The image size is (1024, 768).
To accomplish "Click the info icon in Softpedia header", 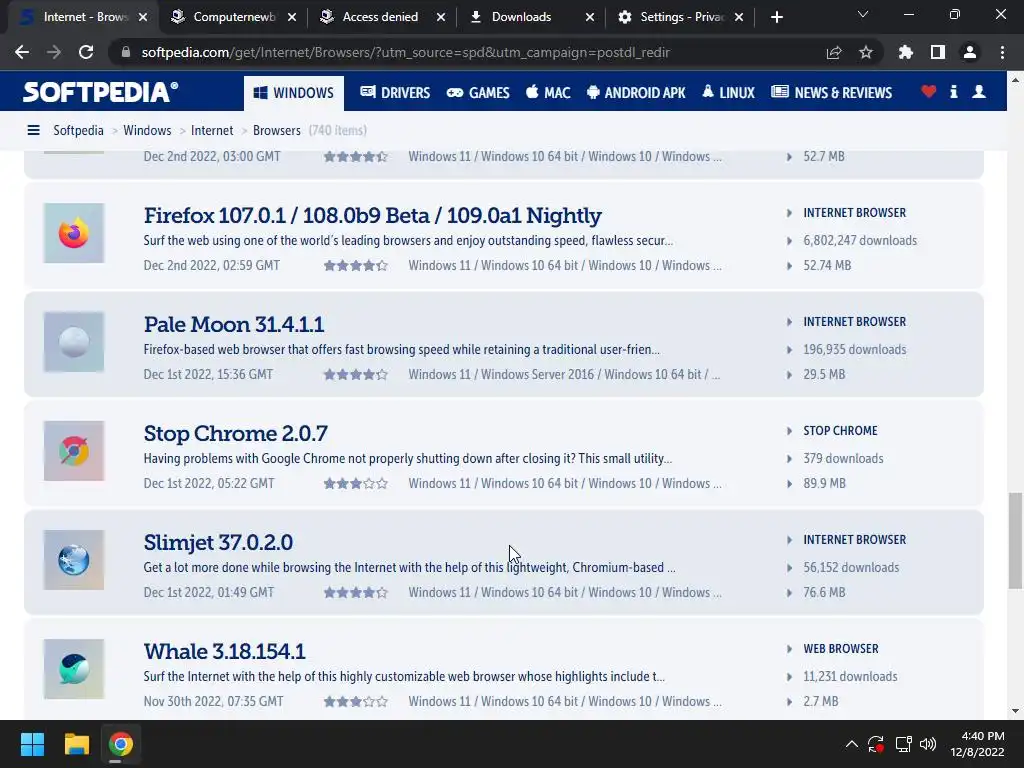I will (954, 92).
